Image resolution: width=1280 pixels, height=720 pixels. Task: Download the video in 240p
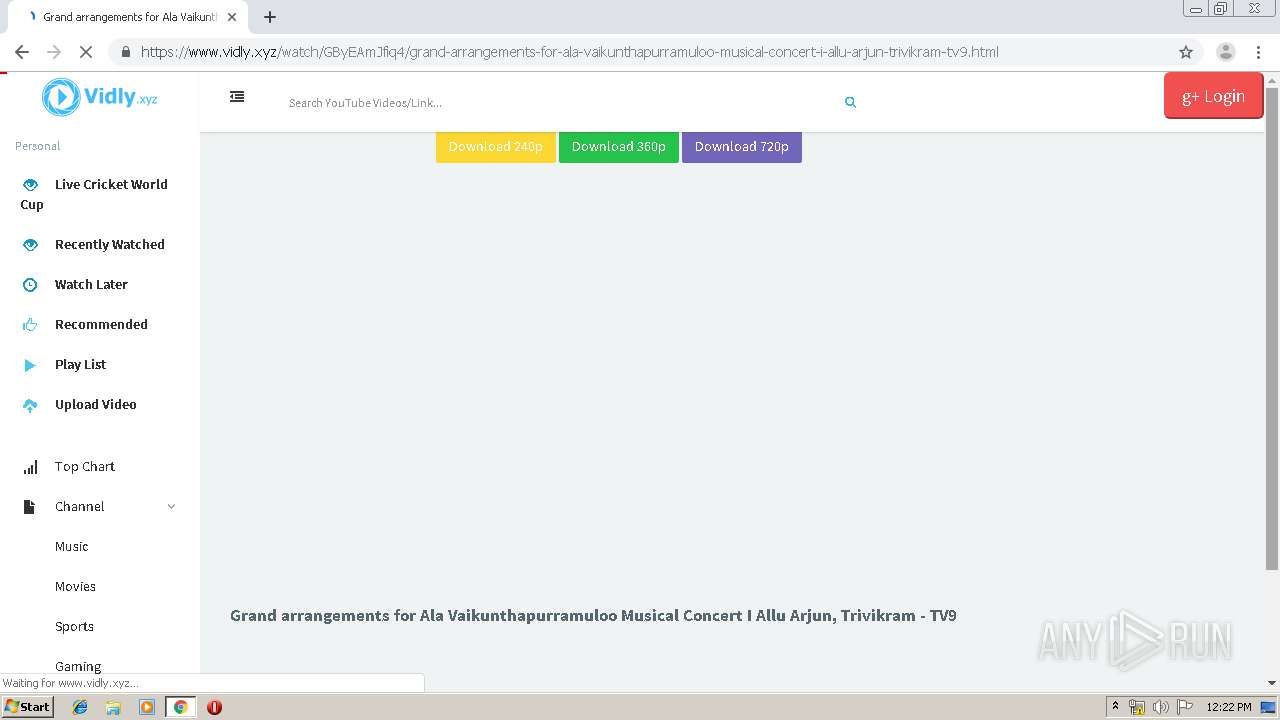pyautogui.click(x=496, y=146)
